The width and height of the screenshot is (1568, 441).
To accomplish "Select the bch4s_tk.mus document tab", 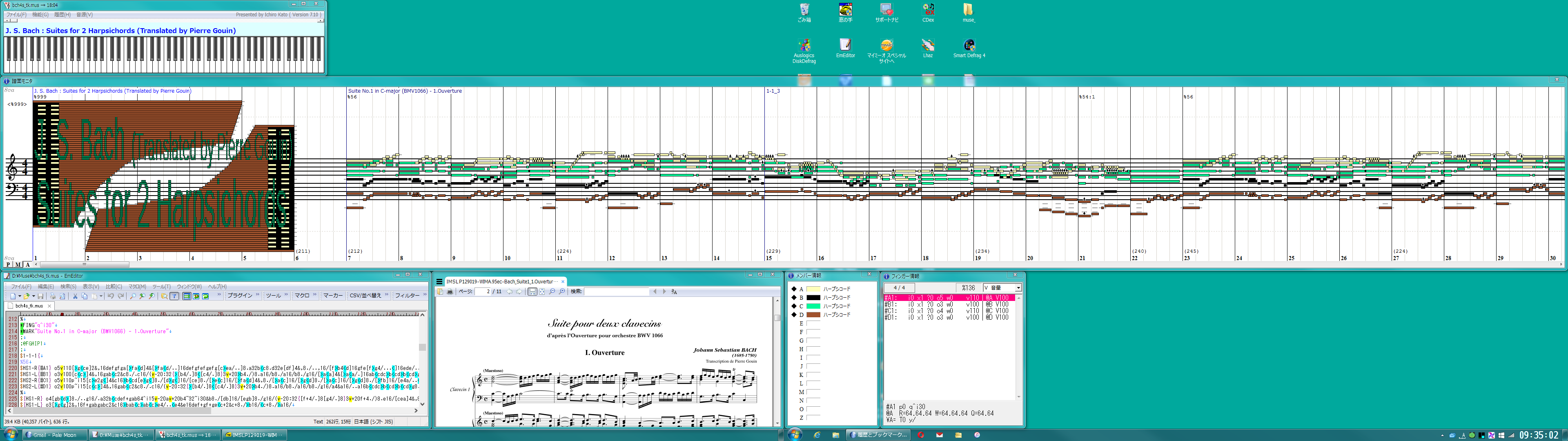I will click(29, 306).
